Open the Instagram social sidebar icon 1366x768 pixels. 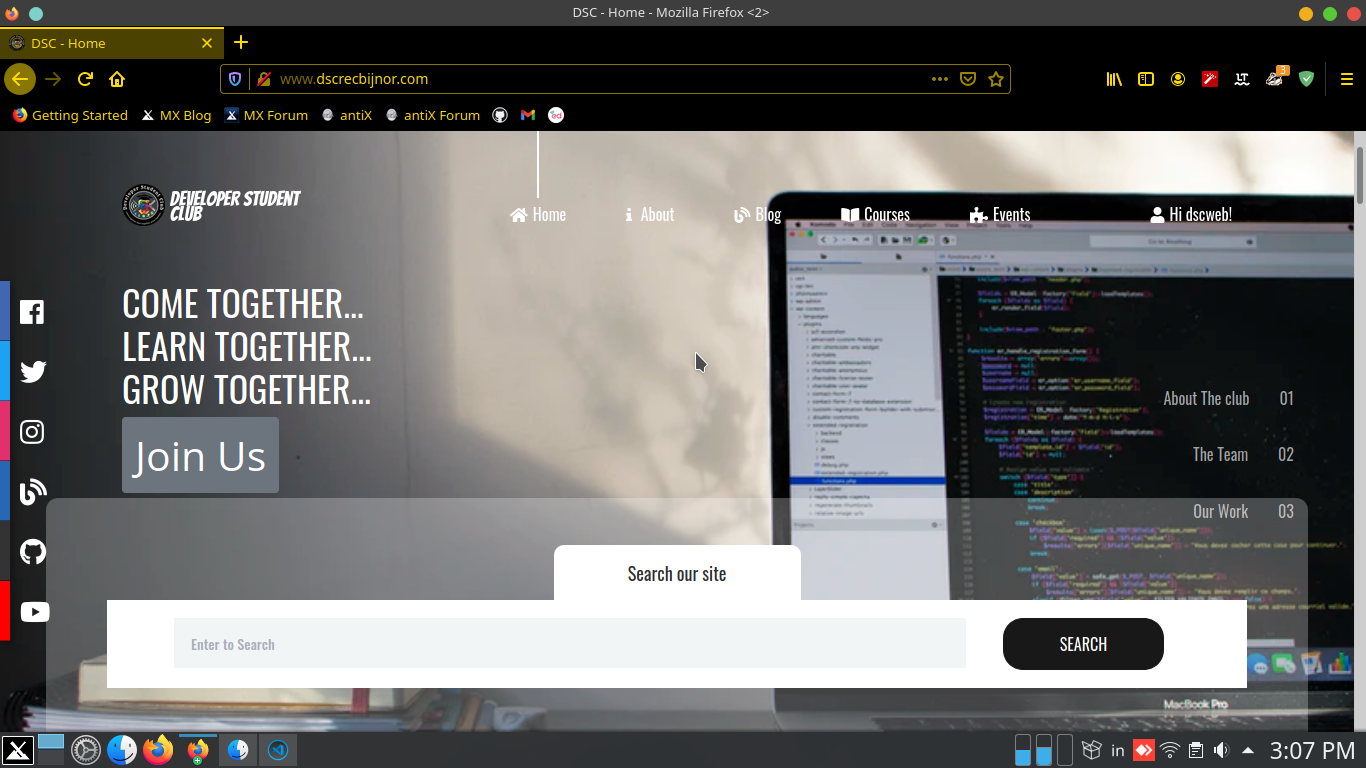(x=32, y=431)
